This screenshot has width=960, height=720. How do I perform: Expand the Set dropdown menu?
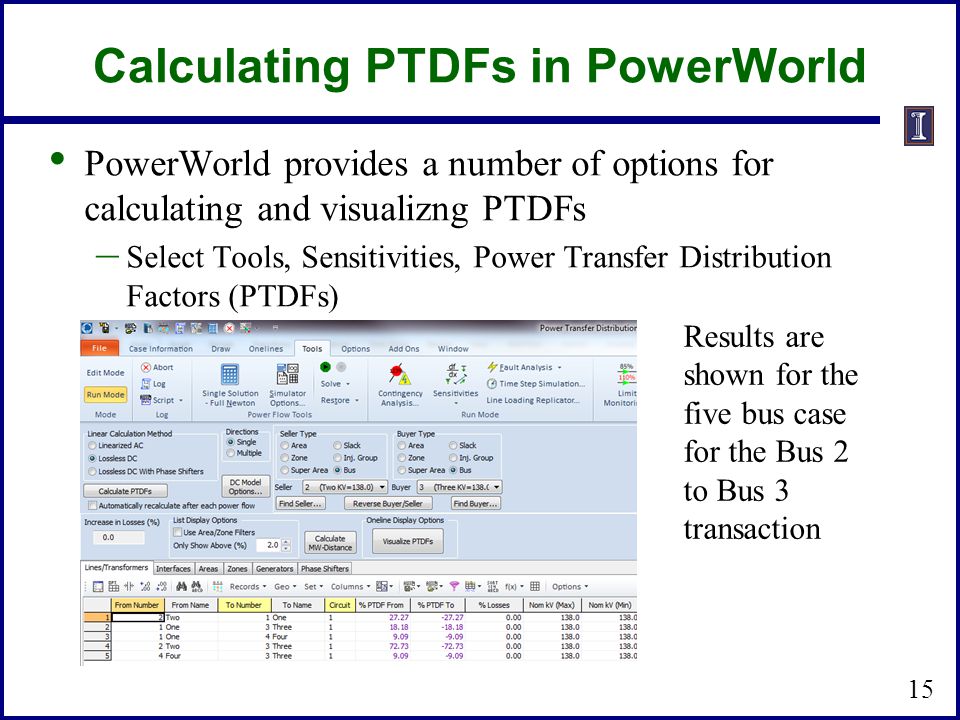(x=313, y=587)
